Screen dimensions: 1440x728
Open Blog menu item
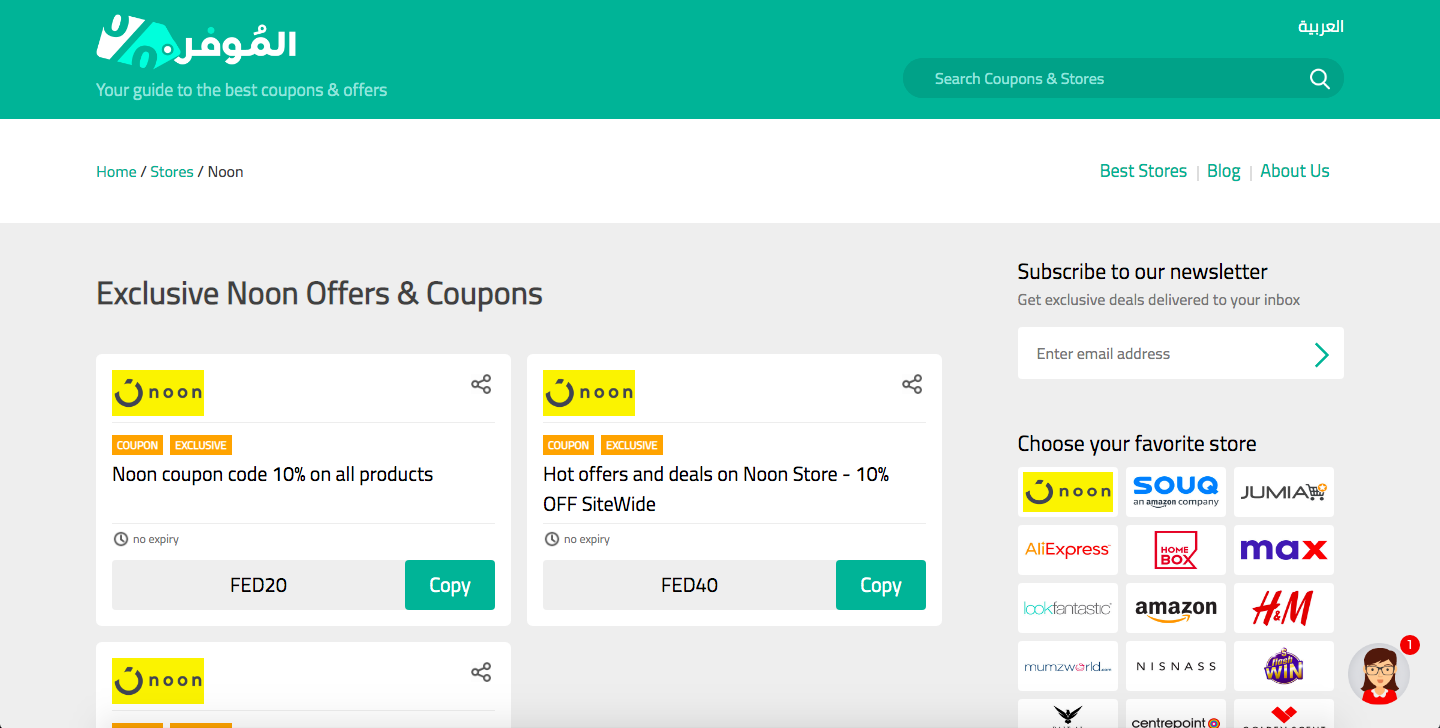(x=1224, y=171)
